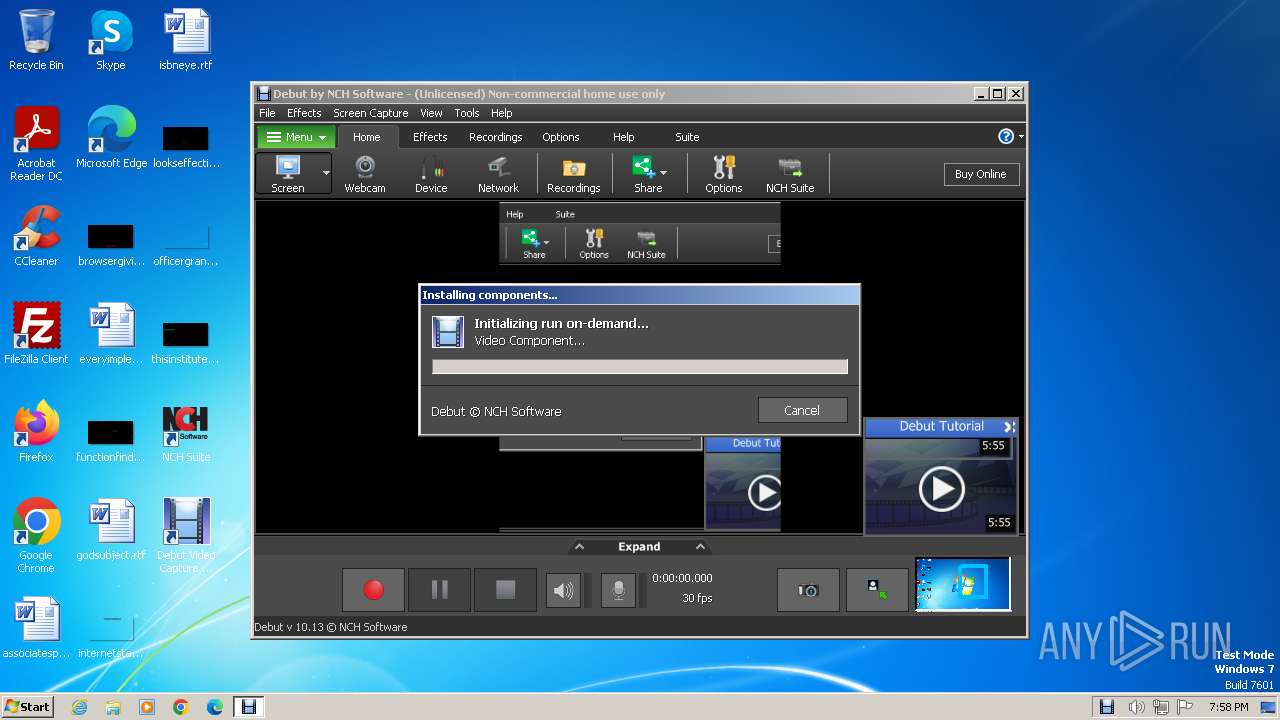The image size is (1280, 720).
Task: Take a snapshot with the camera button
Action: (x=808, y=590)
